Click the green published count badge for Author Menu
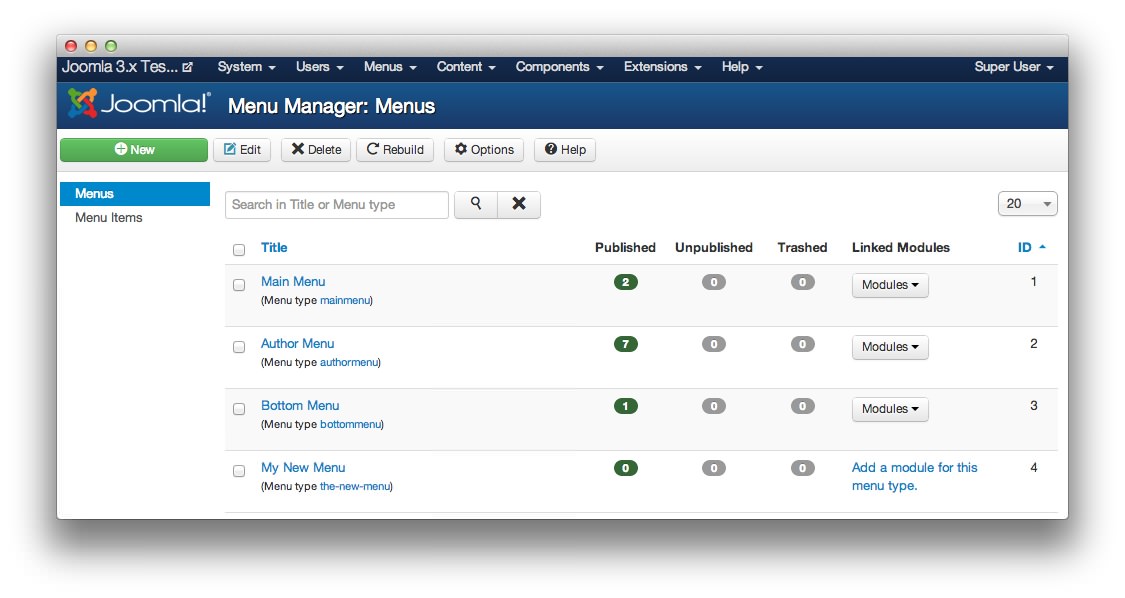Screen dimensions: 1125x598 (x=625, y=343)
